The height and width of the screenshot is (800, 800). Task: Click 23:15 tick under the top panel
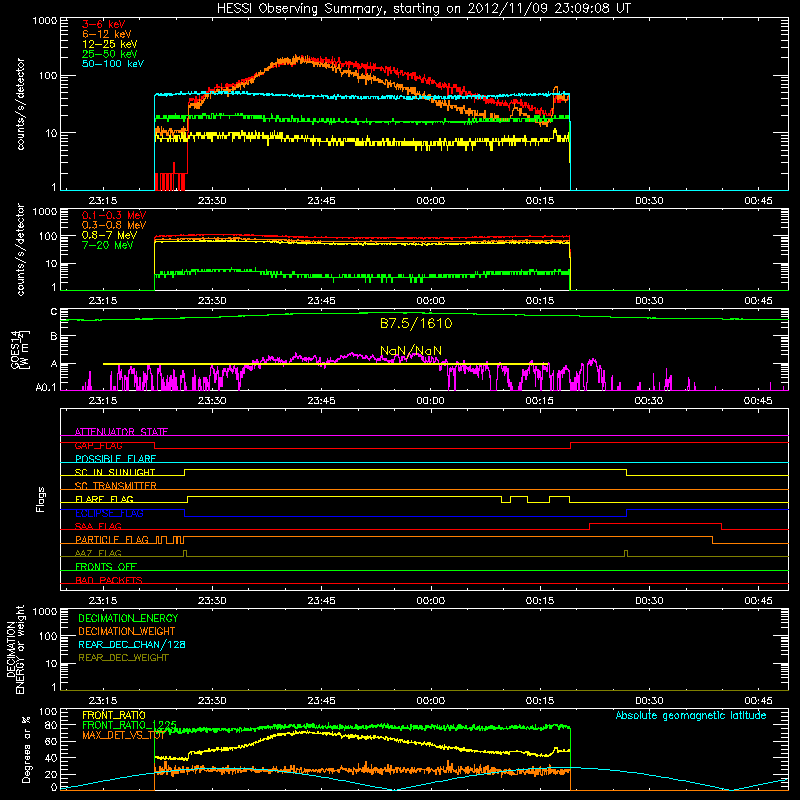[x=103, y=201]
